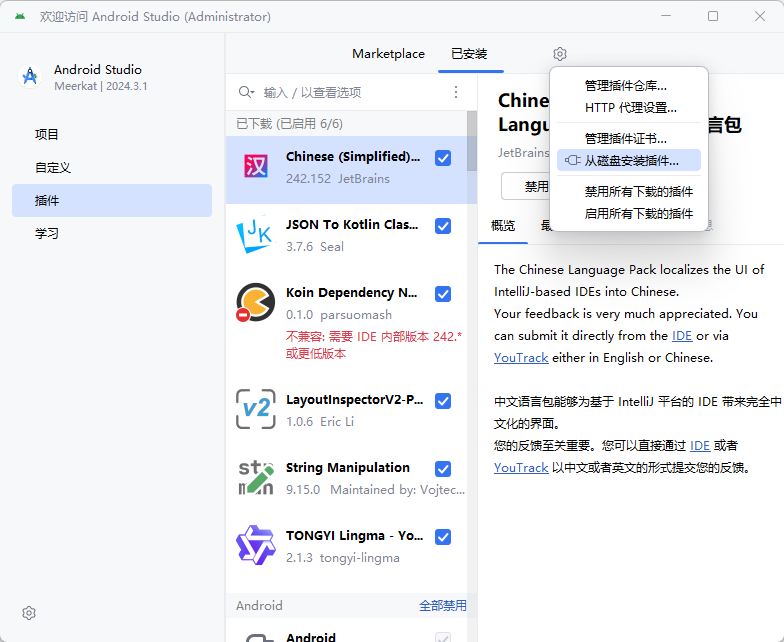Open the first IDE link in description

pyautogui.click(x=682, y=336)
